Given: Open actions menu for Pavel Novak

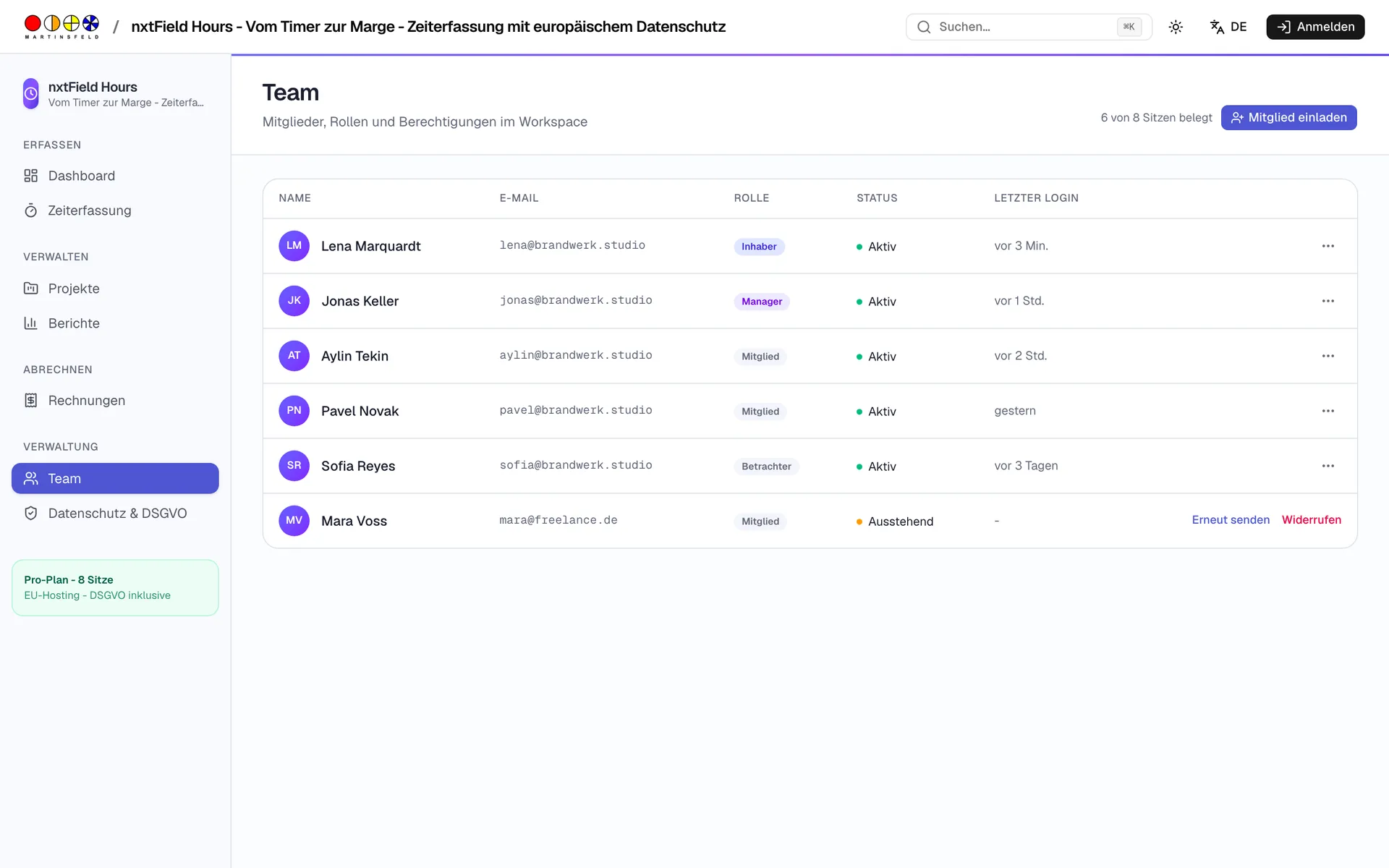Looking at the screenshot, I should point(1328,411).
